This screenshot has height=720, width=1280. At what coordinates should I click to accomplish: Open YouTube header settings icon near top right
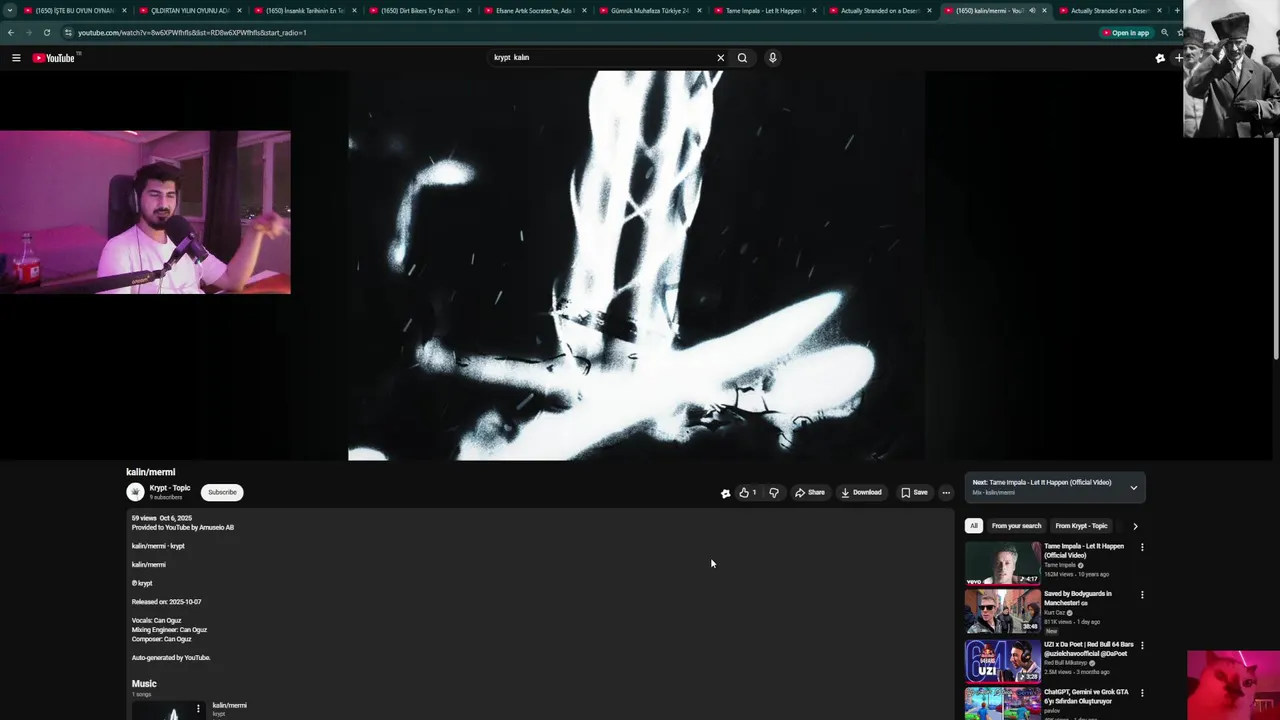pos(1160,58)
